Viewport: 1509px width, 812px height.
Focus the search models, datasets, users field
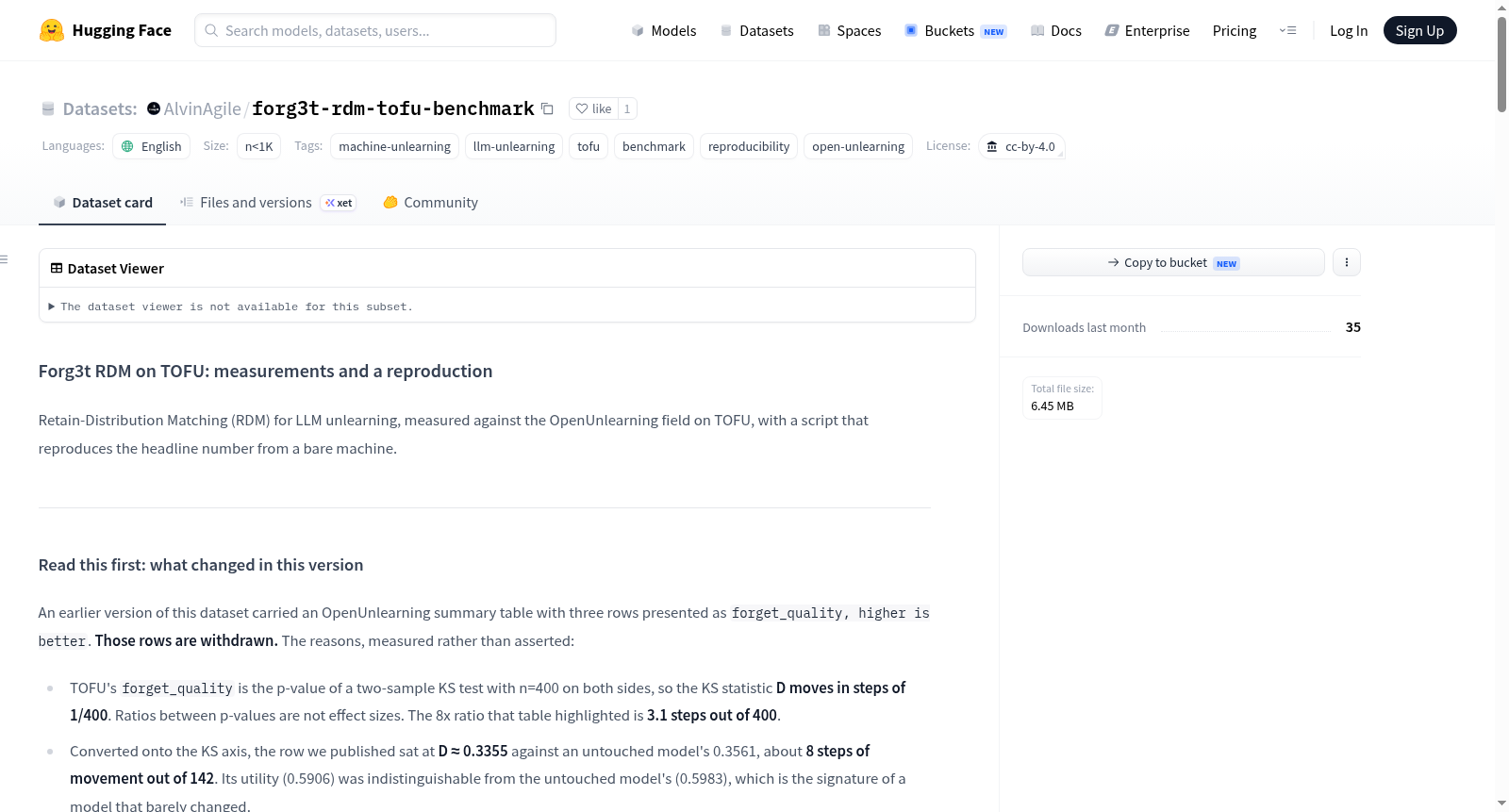coord(375,30)
